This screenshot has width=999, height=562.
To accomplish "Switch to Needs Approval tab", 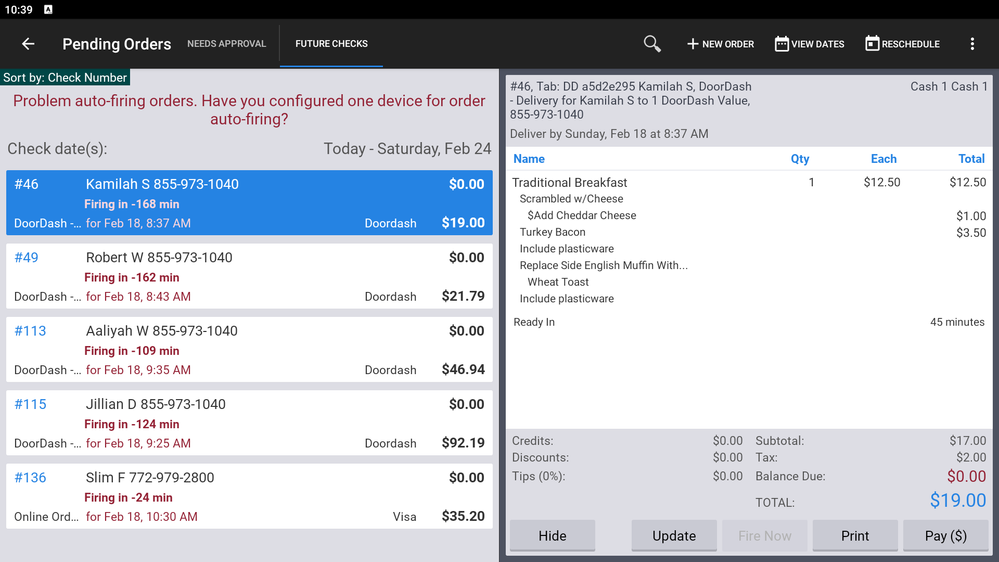I will pyautogui.click(x=227, y=44).
